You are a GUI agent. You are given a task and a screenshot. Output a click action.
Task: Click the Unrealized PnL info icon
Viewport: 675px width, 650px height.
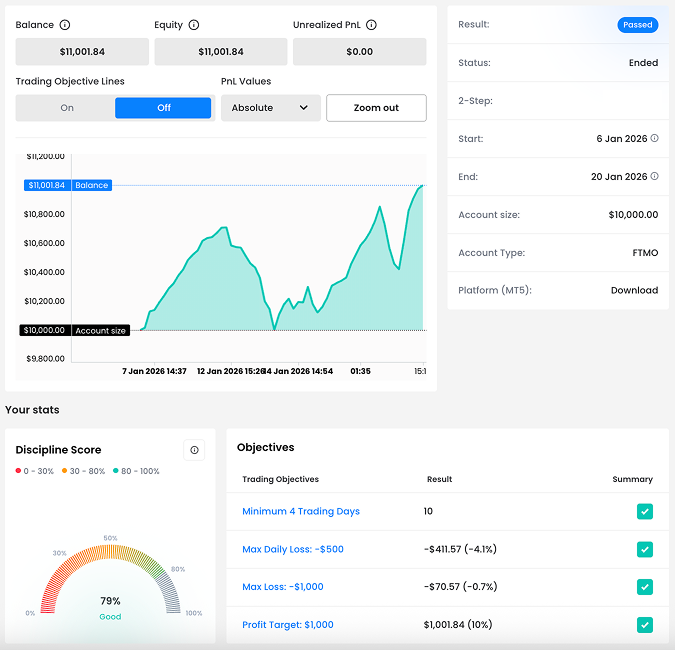click(x=371, y=25)
